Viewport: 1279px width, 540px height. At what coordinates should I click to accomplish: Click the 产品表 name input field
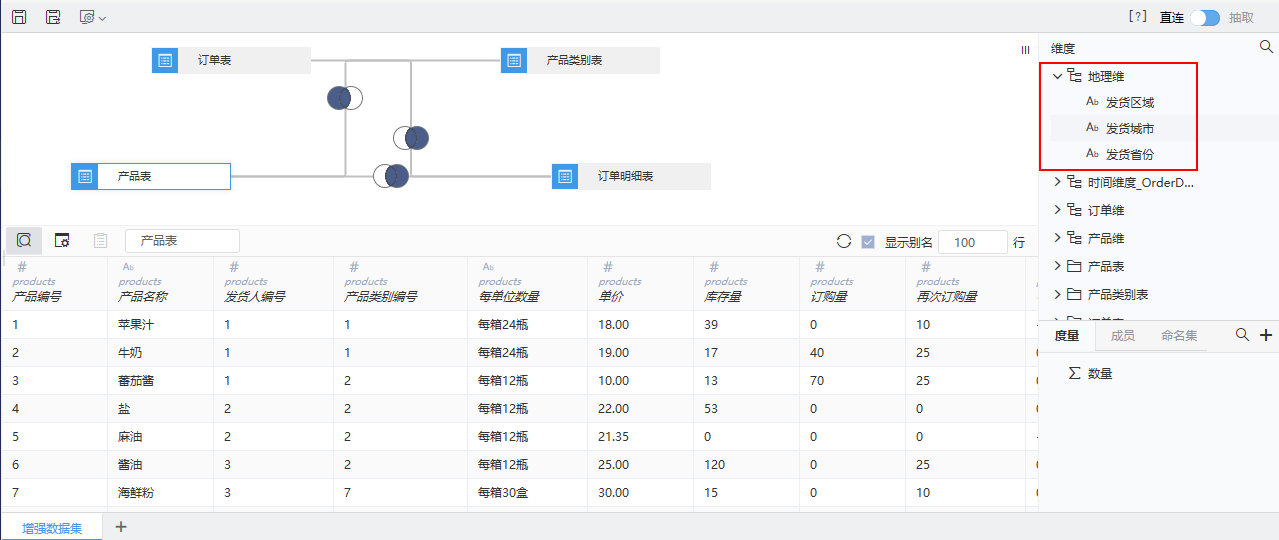pos(182,241)
